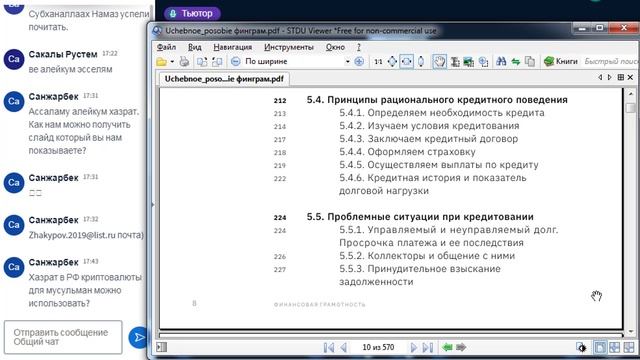
Task: Select the image selection tool icon
Action: (x=469, y=62)
